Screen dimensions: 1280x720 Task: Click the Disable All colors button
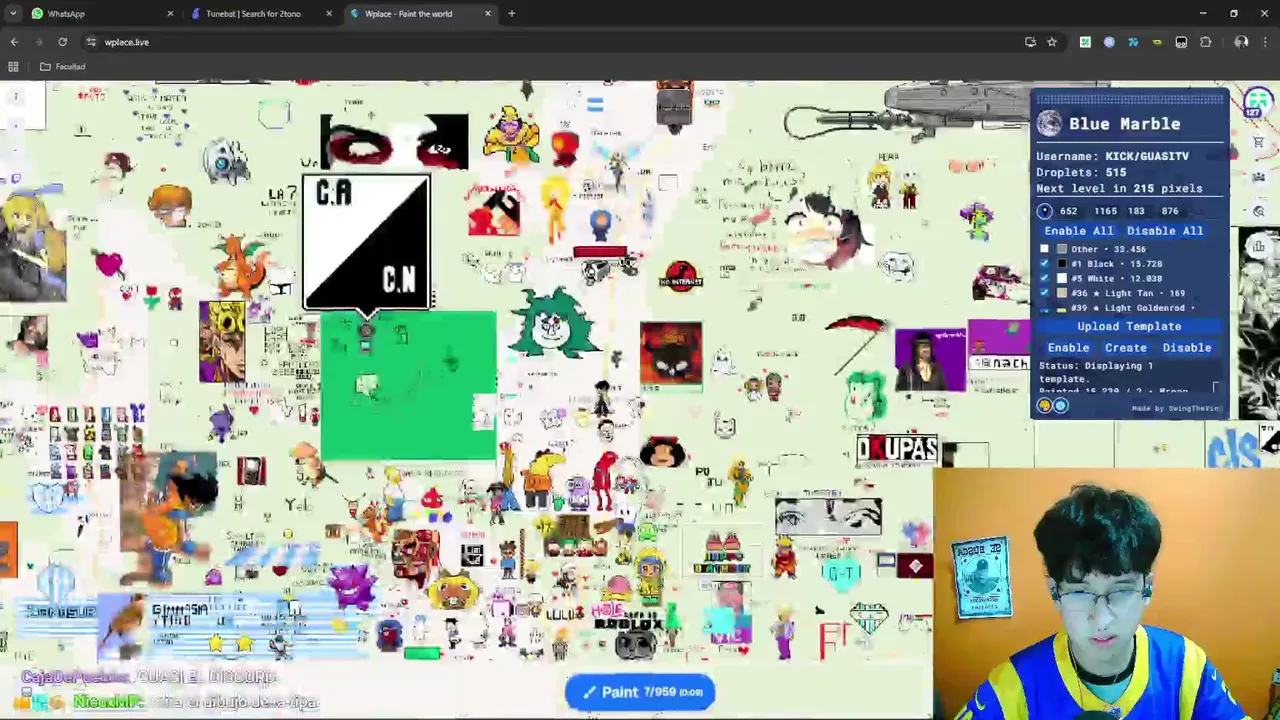click(1165, 231)
